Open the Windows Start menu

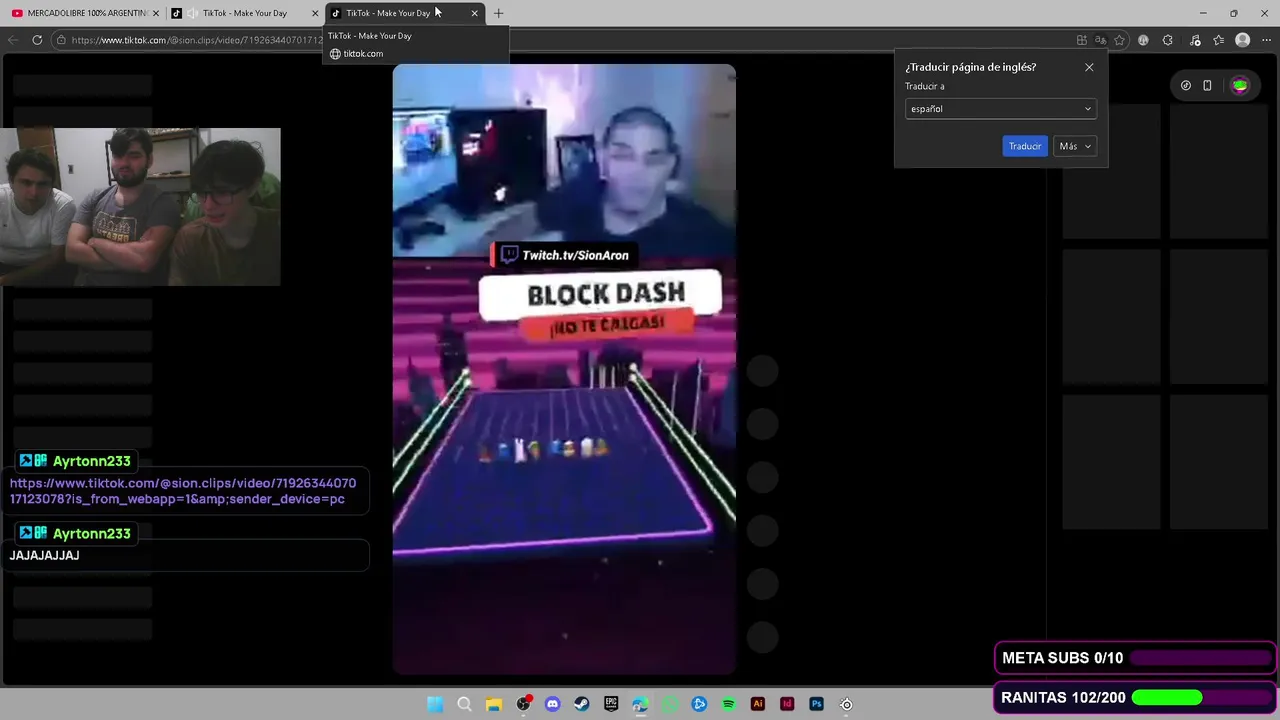pyautogui.click(x=435, y=704)
